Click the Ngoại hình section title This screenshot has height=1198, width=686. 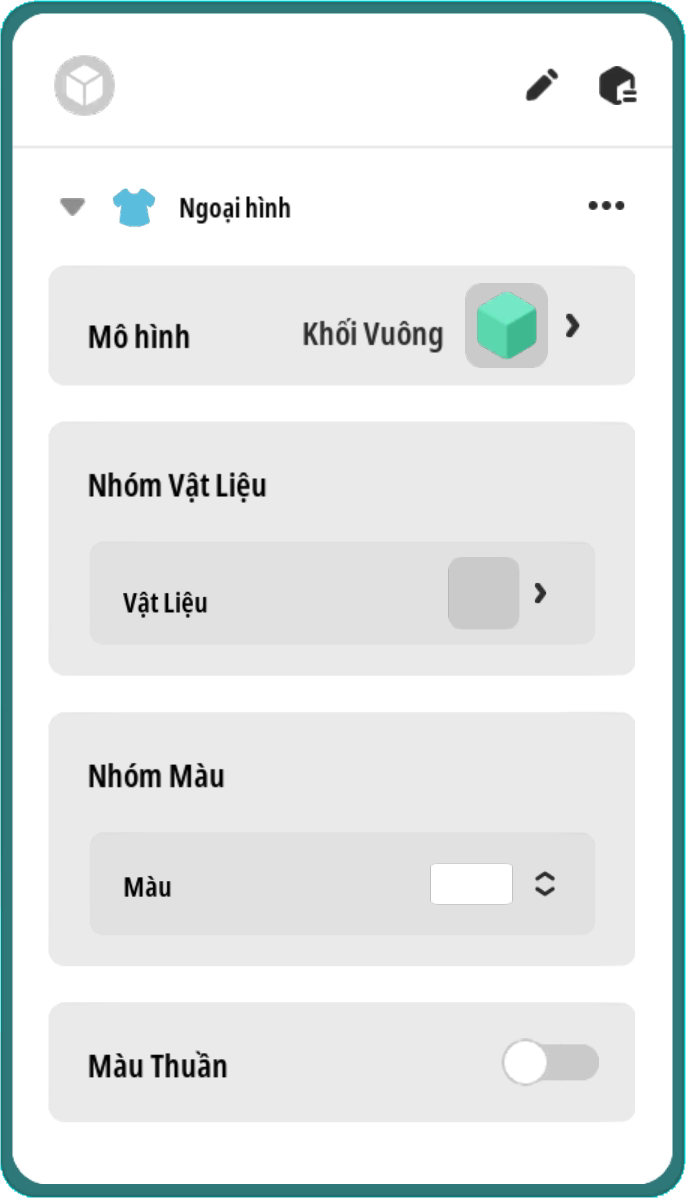click(235, 208)
